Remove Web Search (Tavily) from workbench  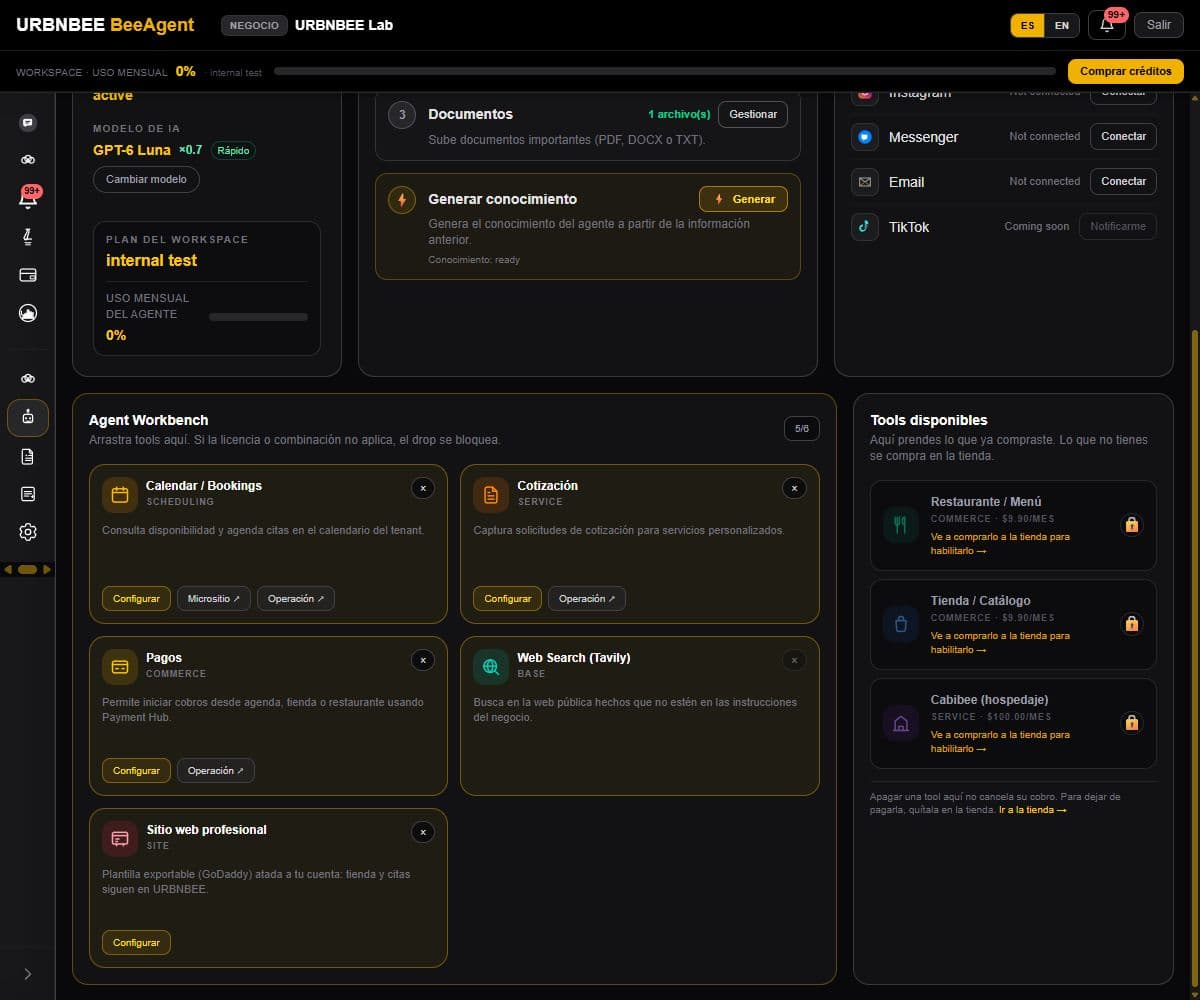pos(794,660)
